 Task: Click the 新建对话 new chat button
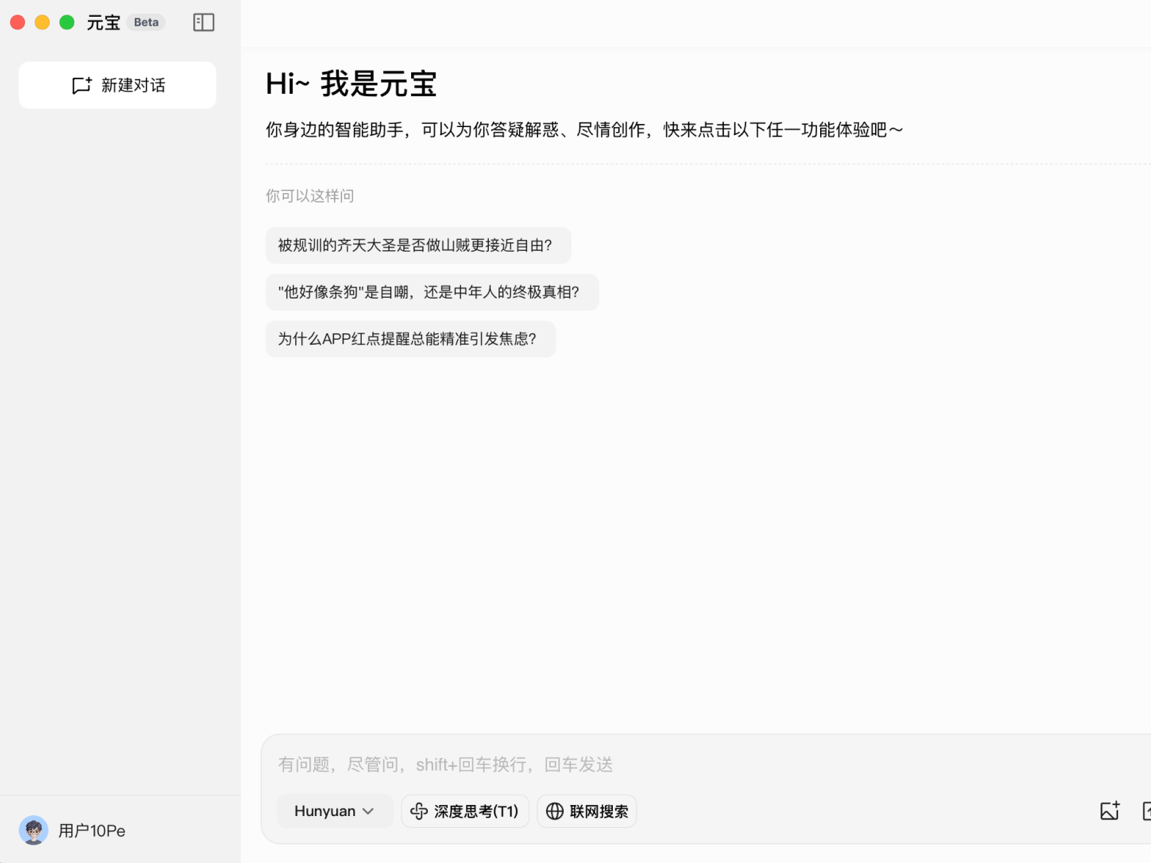pos(117,85)
